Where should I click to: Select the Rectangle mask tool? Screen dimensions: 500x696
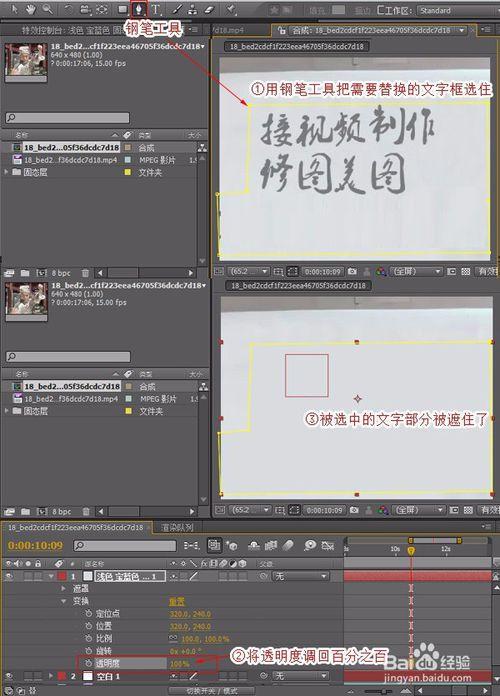(x=123, y=9)
